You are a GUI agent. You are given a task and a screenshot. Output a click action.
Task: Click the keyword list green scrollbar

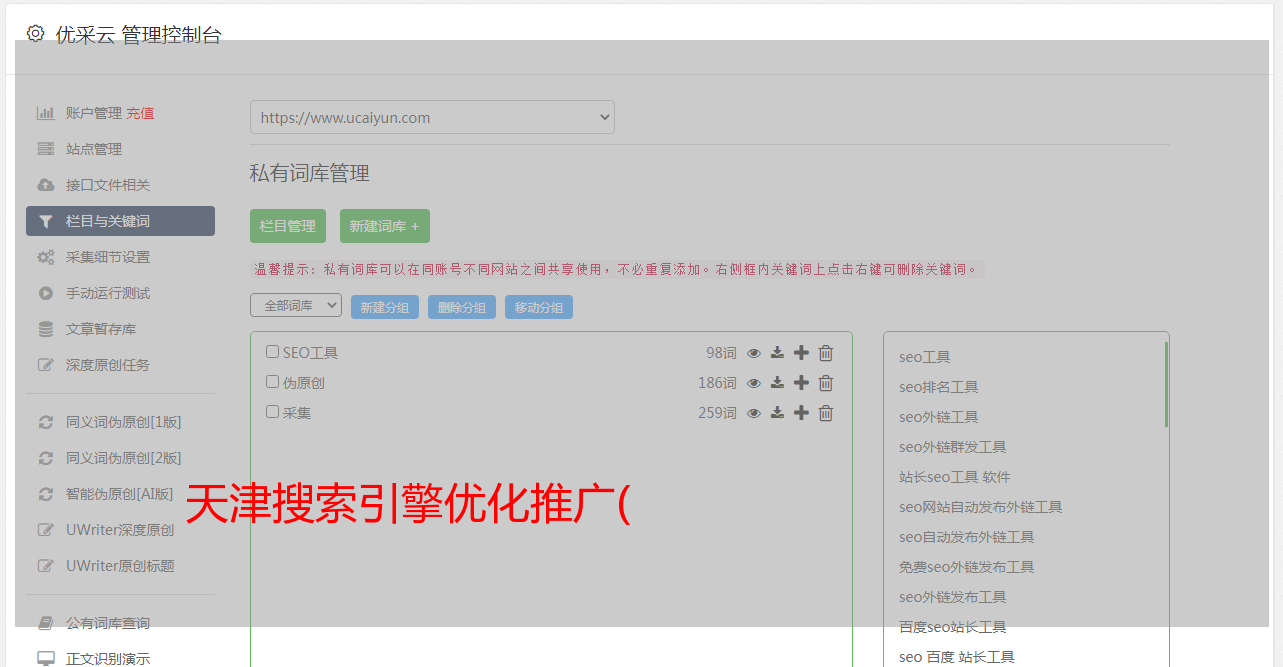click(1166, 385)
